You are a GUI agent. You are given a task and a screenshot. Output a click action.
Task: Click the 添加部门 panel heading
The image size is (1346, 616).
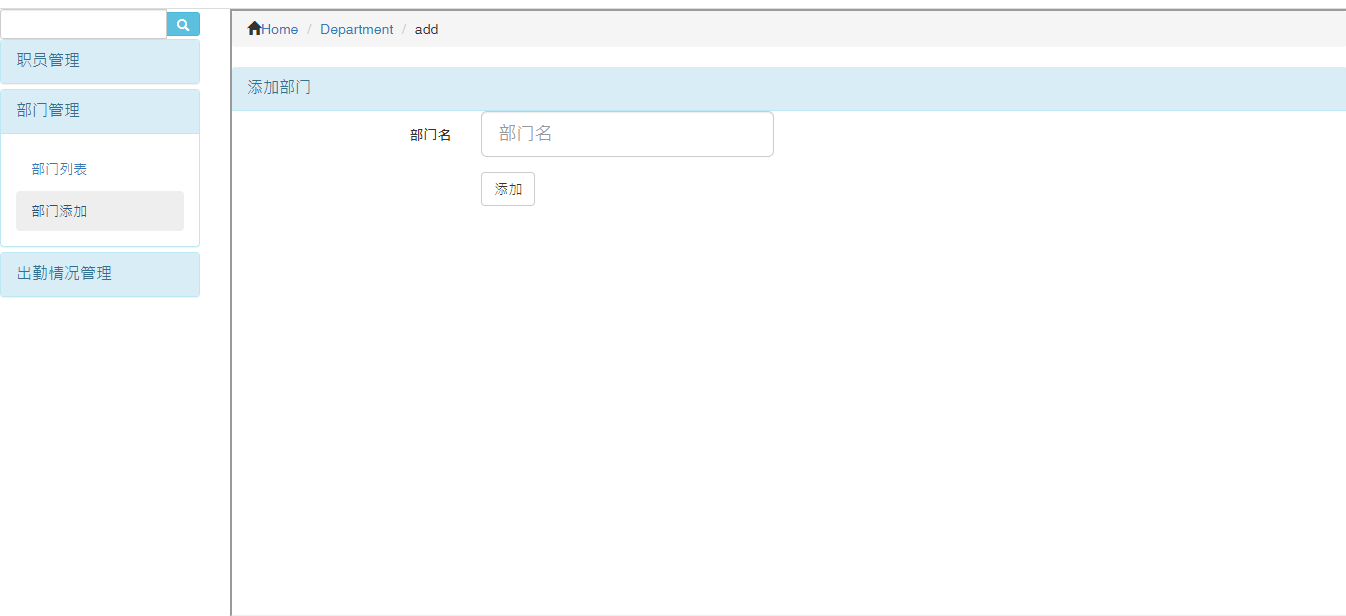click(x=279, y=88)
